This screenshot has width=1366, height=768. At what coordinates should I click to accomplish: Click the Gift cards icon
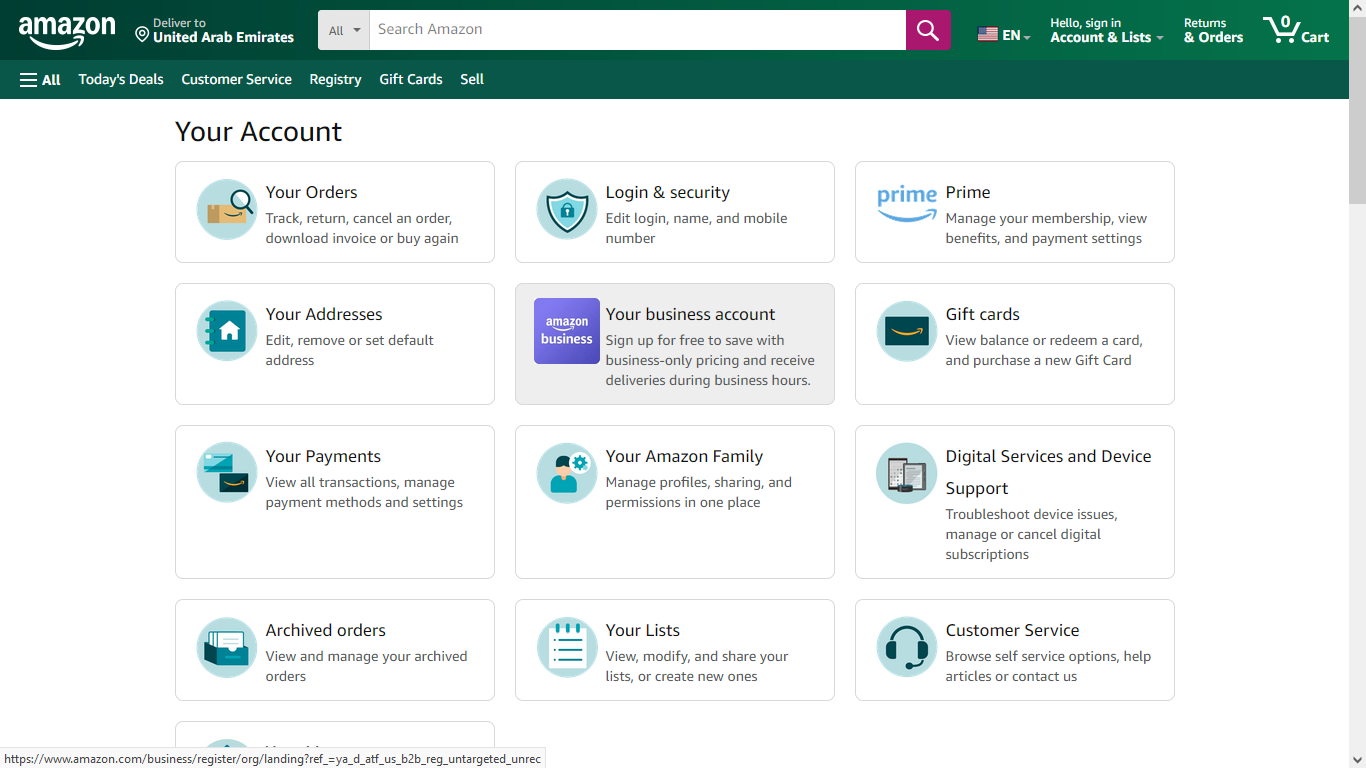[907, 331]
